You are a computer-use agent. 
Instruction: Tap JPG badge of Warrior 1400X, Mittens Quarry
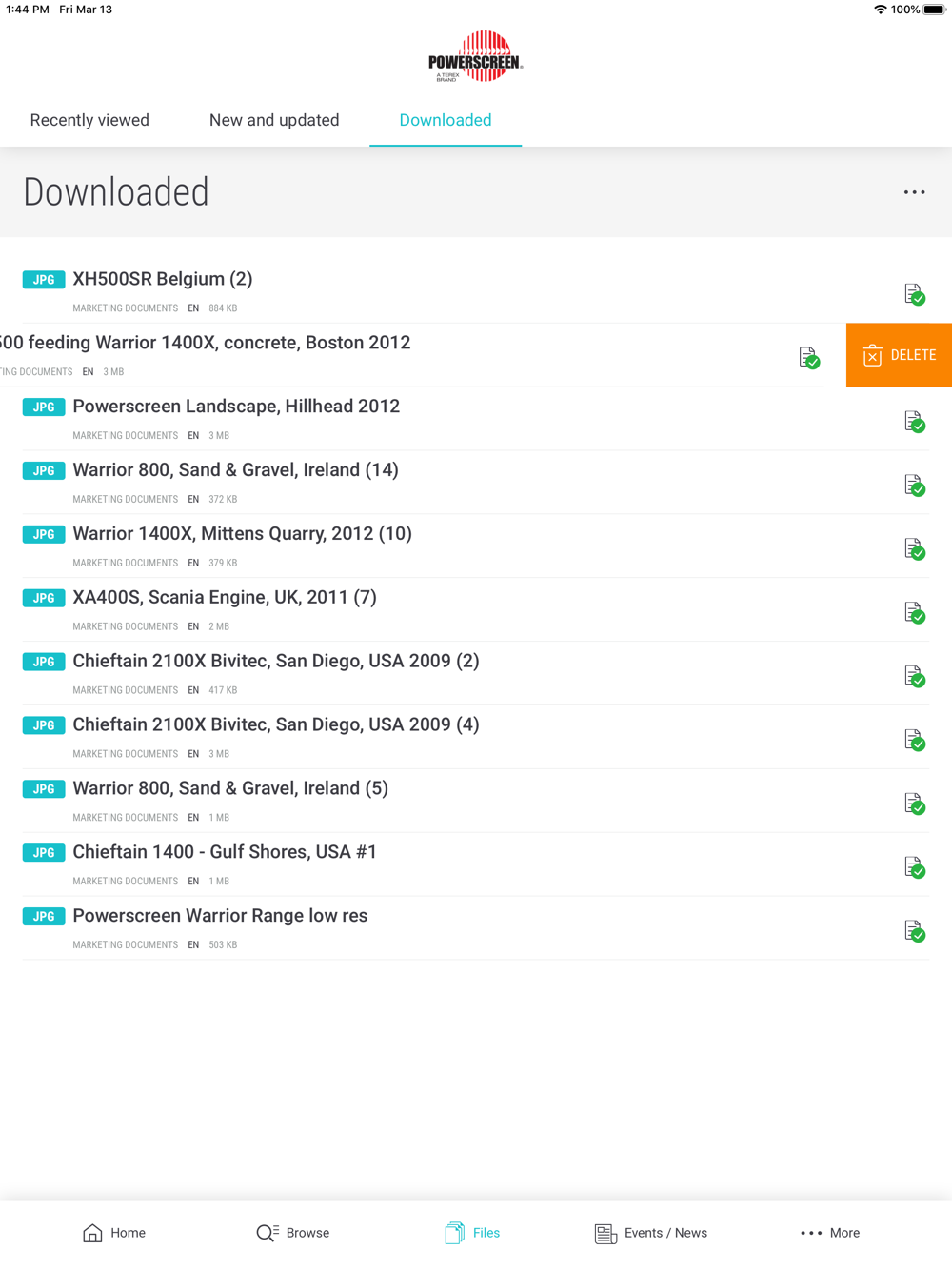pyautogui.click(x=44, y=535)
